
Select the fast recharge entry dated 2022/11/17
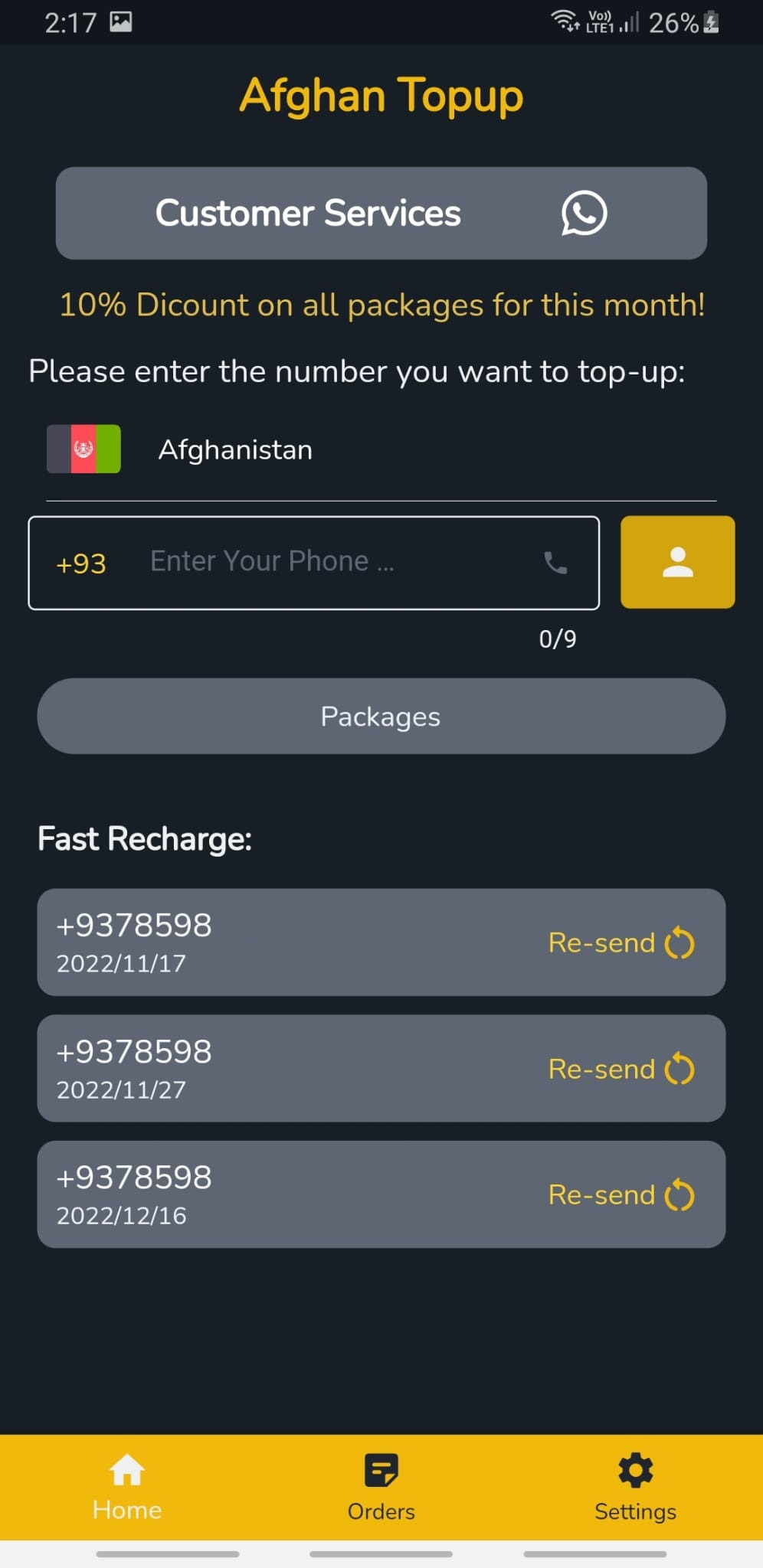tap(381, 942)
